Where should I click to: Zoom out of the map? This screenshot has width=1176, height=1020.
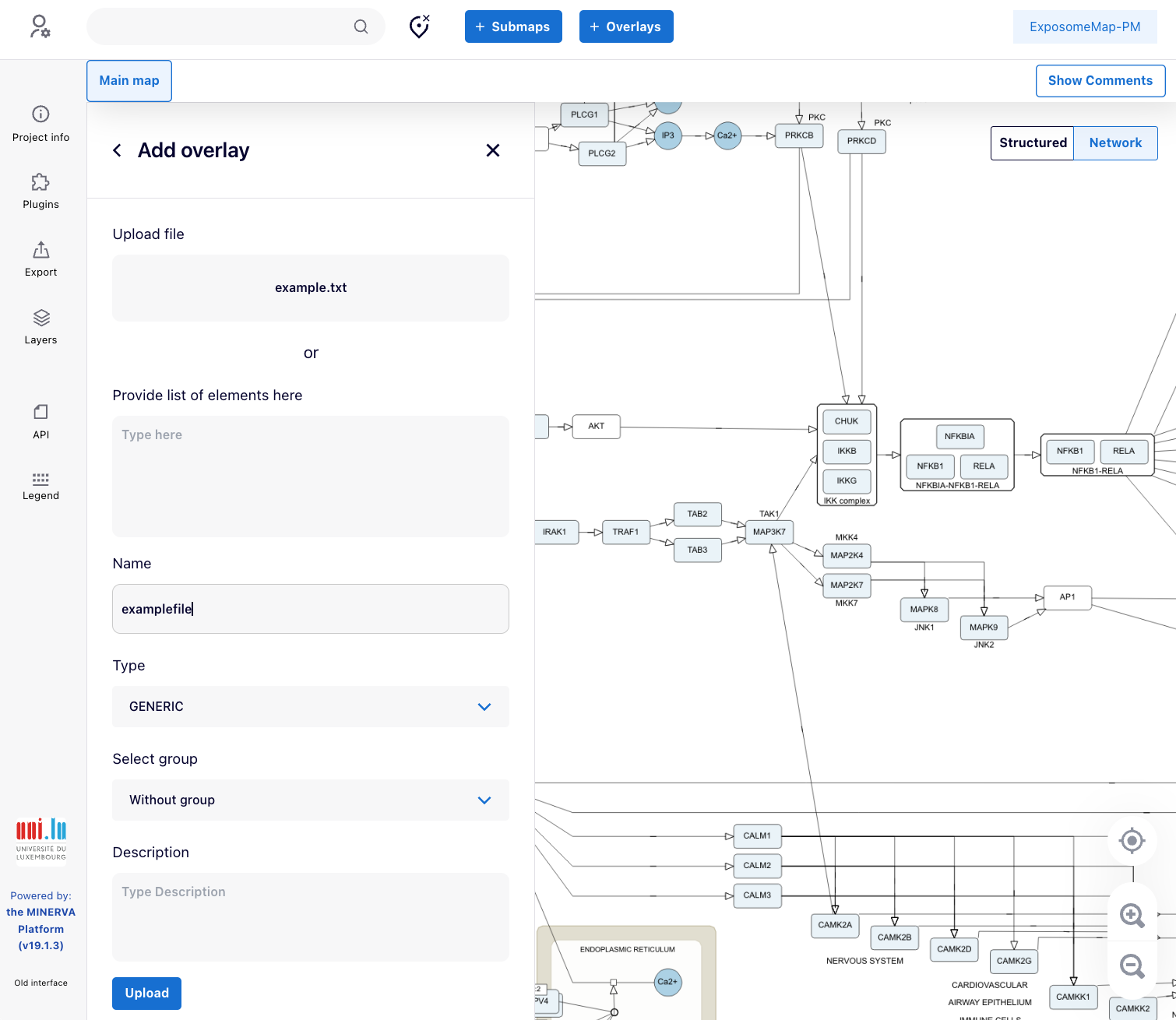1132,966
